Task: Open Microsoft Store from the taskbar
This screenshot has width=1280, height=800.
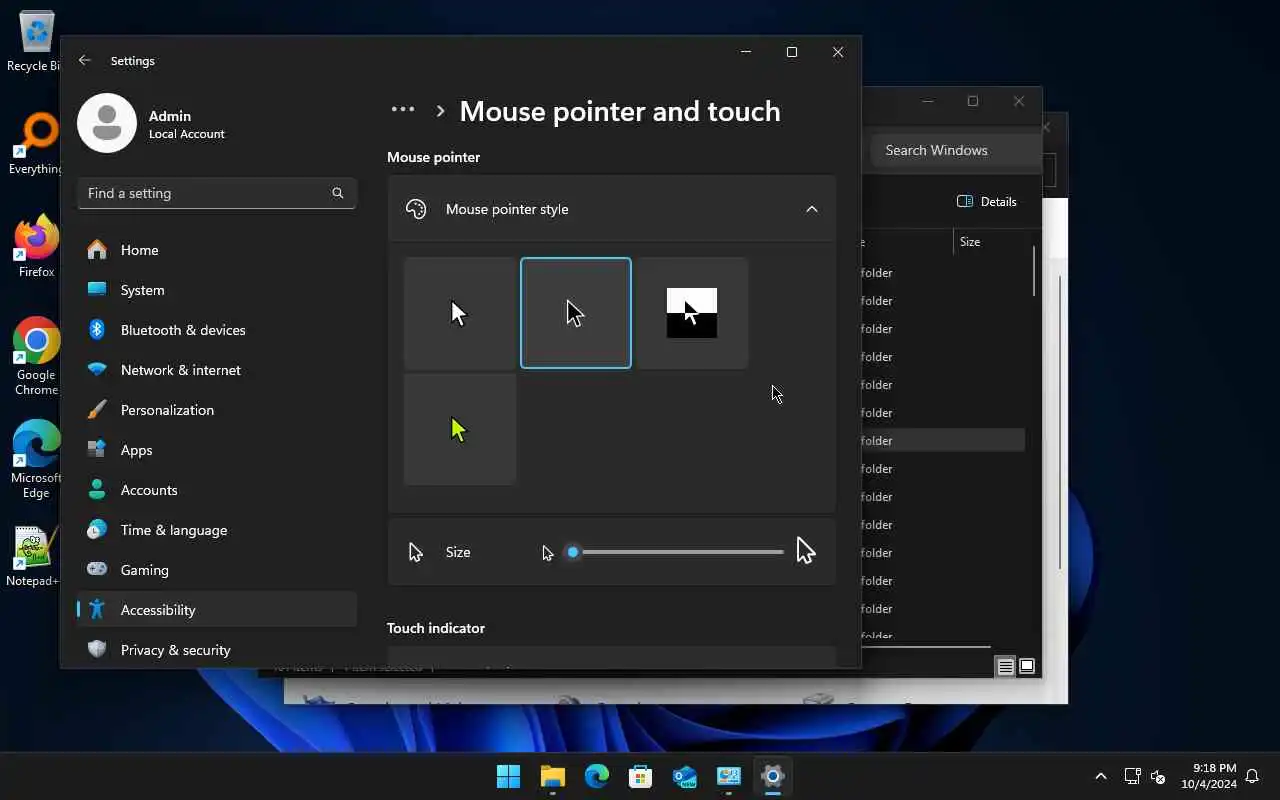Action: [x=640, y=776]
